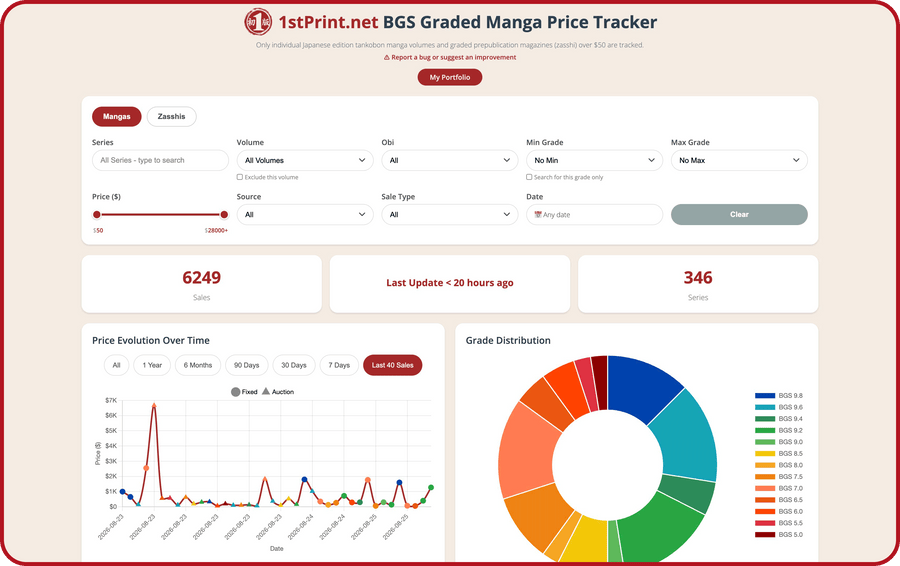Switch to the Zasshis tab
The width and height of the screenshot is (900, 566).
point(172,117)
